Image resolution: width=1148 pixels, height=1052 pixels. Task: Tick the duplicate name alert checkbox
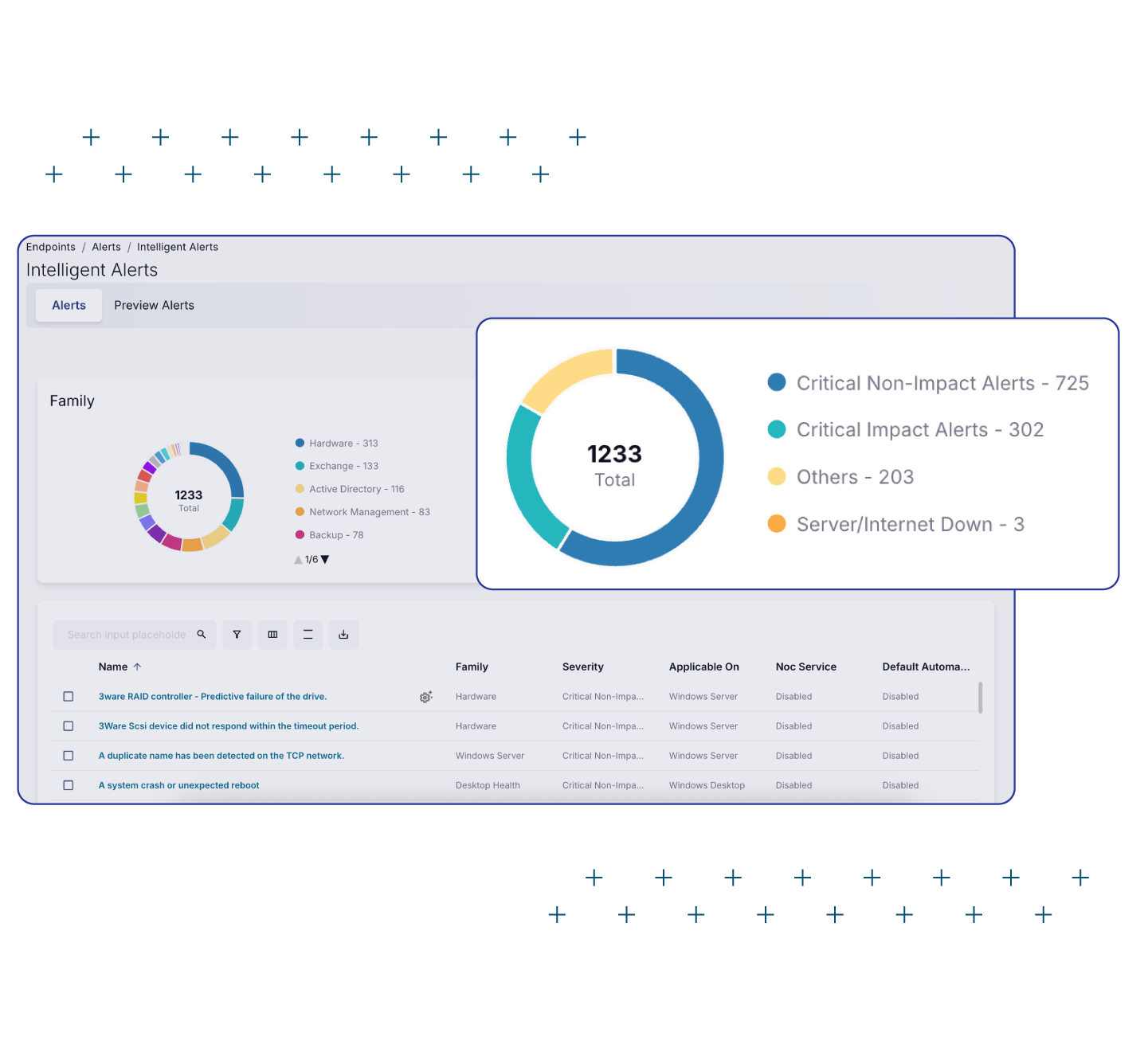69,756
